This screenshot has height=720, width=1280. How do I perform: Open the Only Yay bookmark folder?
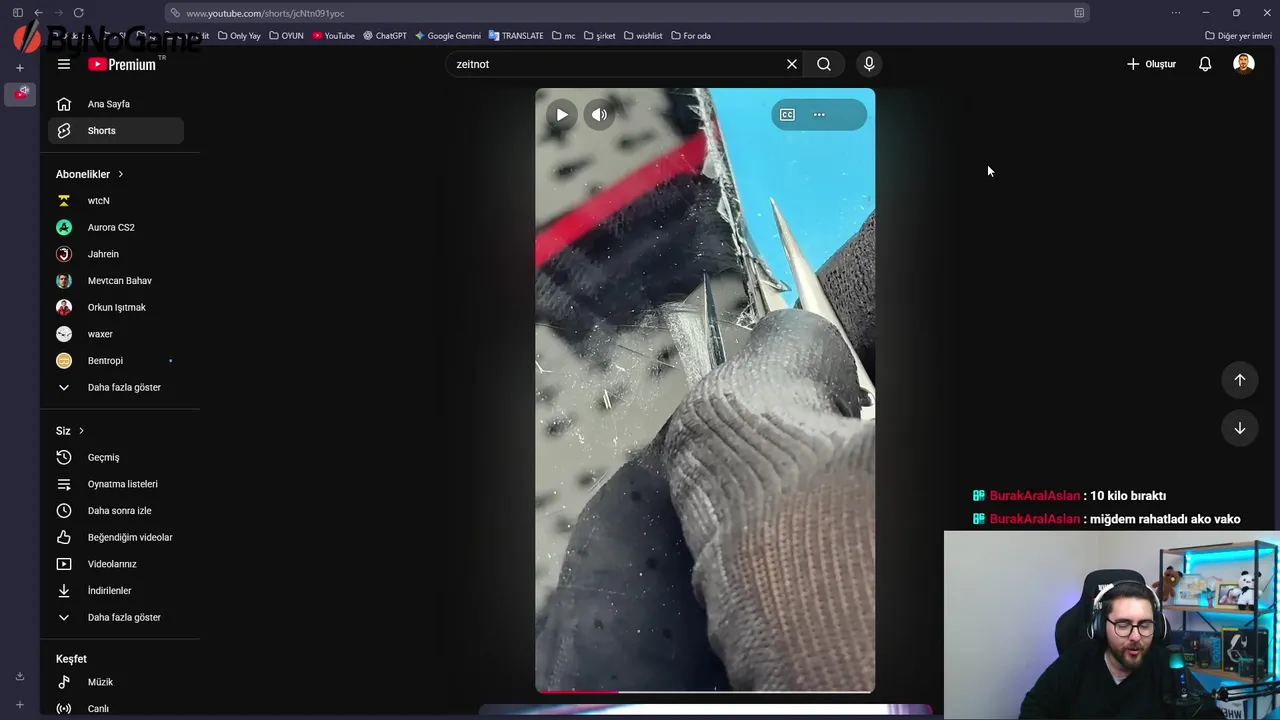click(239, 36)
